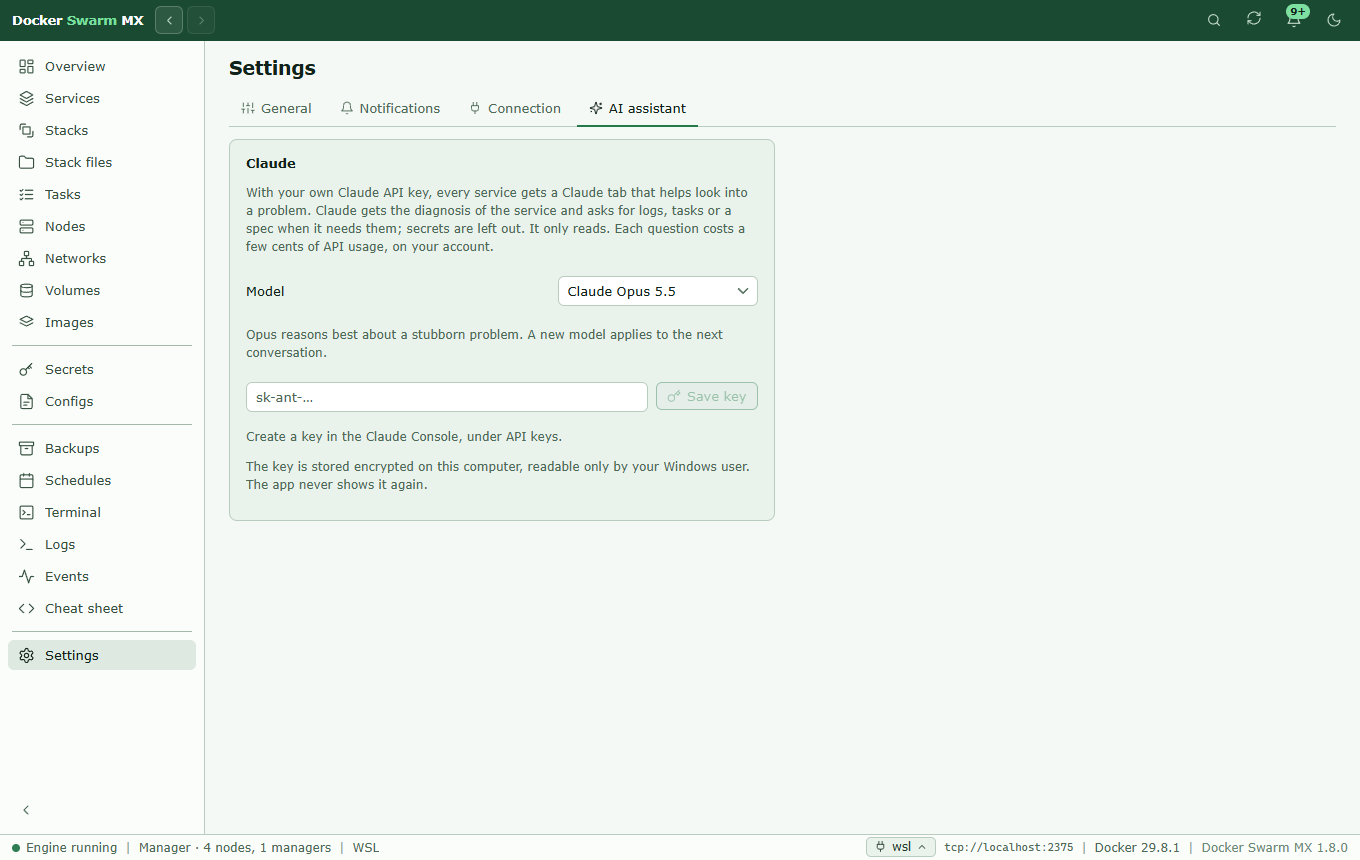
Task: Click the Backups archive icon
Action: [x=27, y=449]
